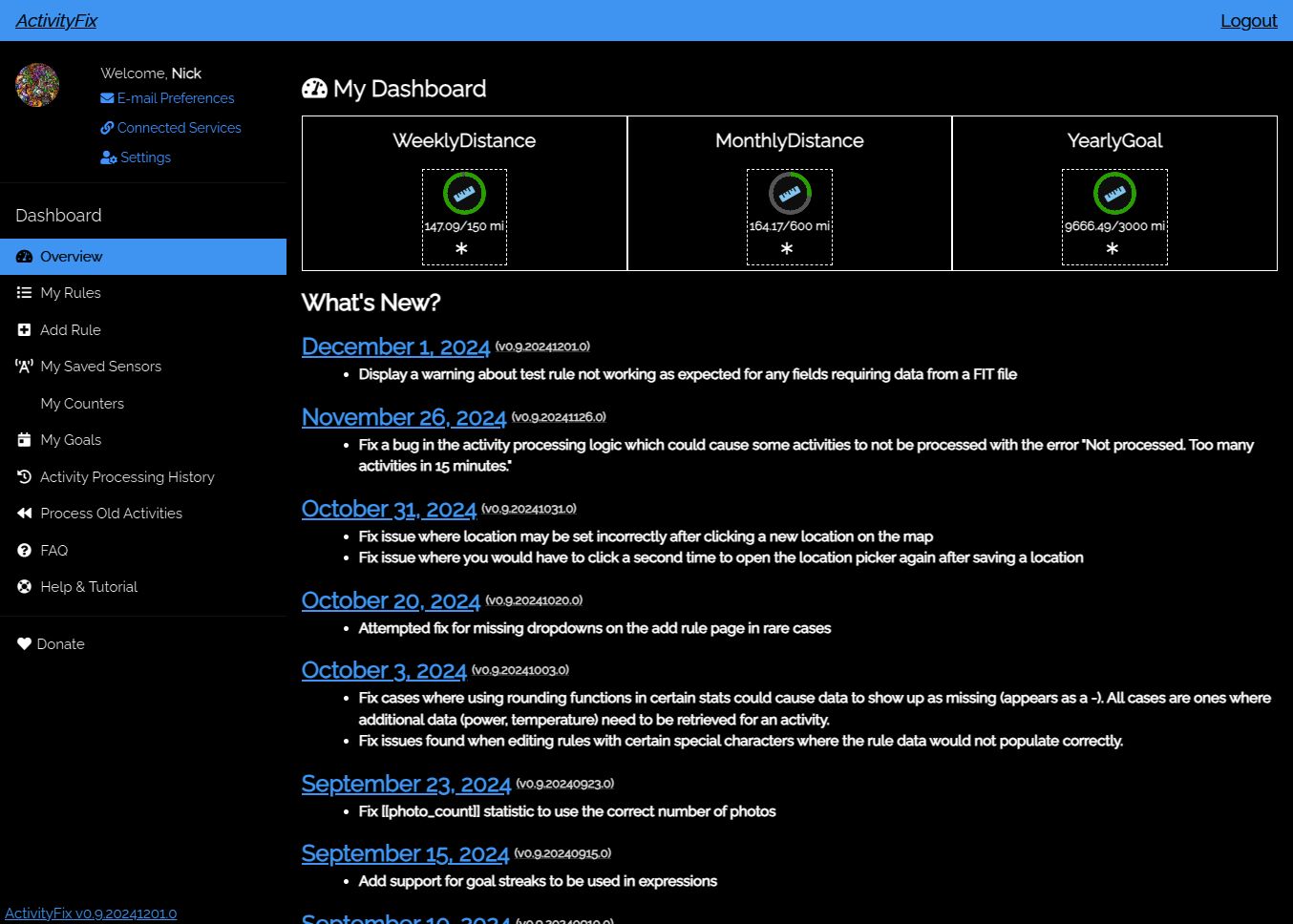
Task: Click the 147.09/150 mi value
Action: click(464, 226)
